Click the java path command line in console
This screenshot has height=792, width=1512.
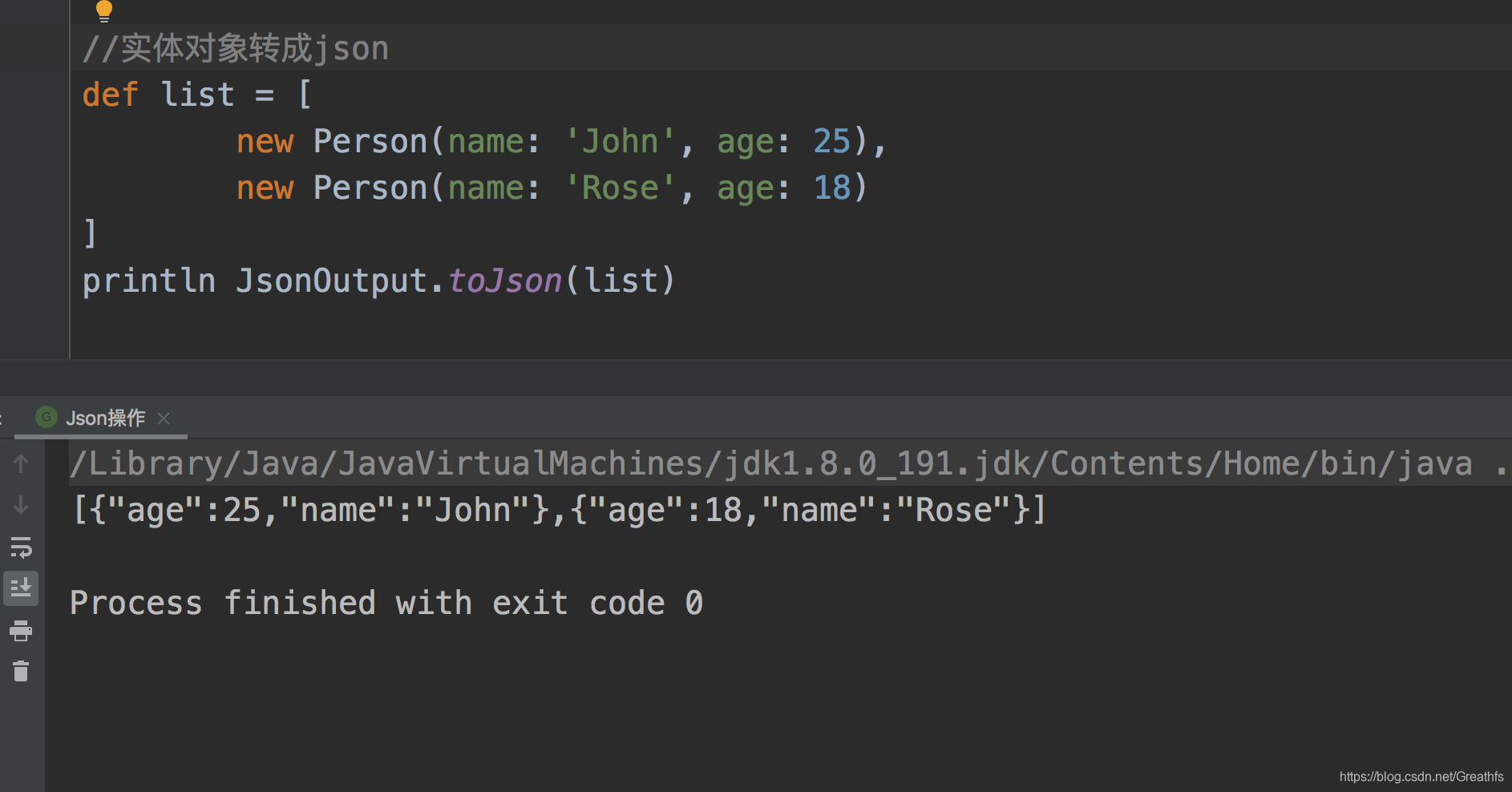[x=789, y=463]
